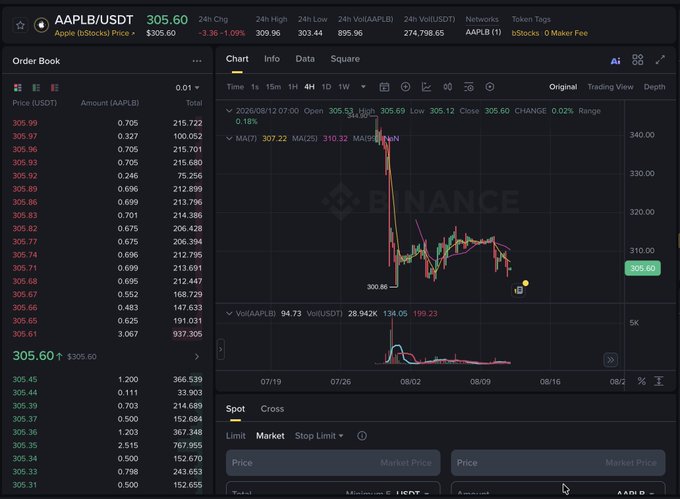Select the 1D time interval
680x499 pixels.
point(326,87)
